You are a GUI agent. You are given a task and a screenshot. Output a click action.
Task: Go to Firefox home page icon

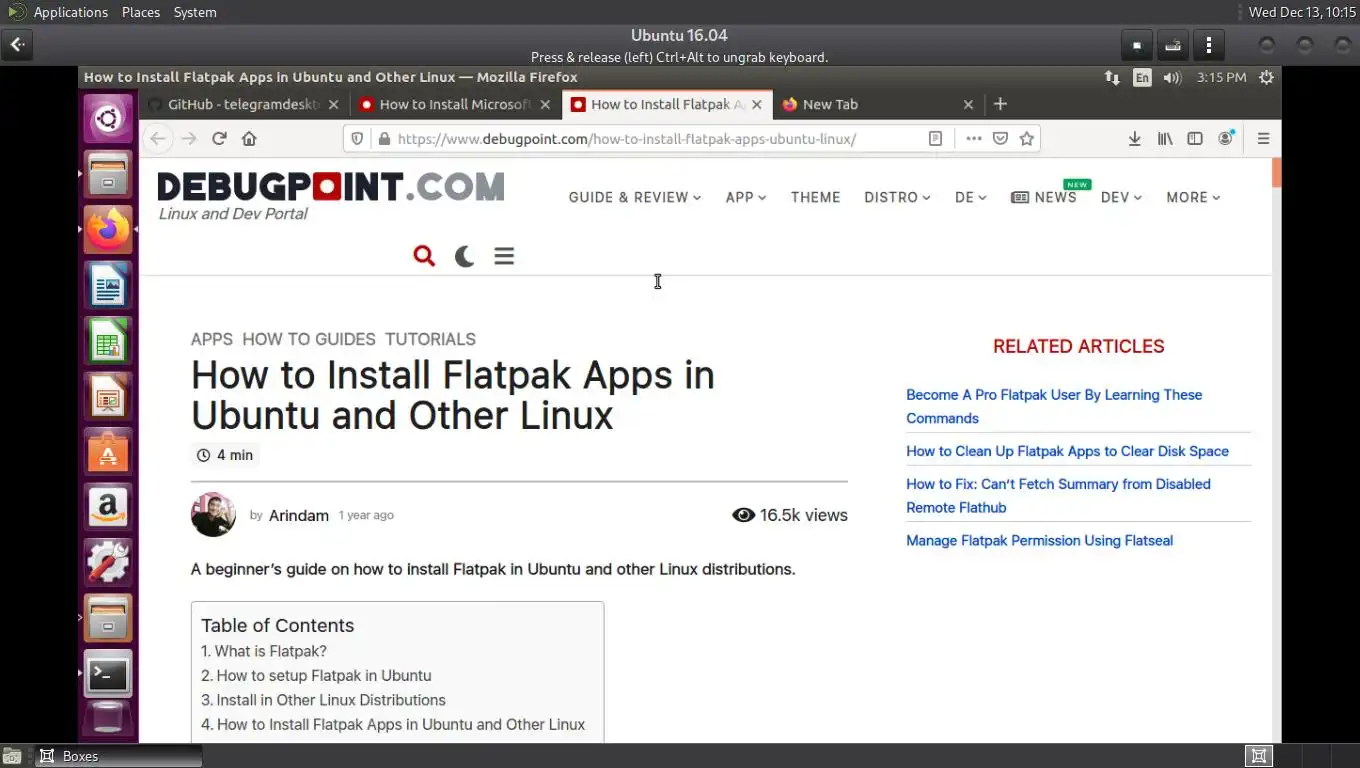click(x=249, y=139)
